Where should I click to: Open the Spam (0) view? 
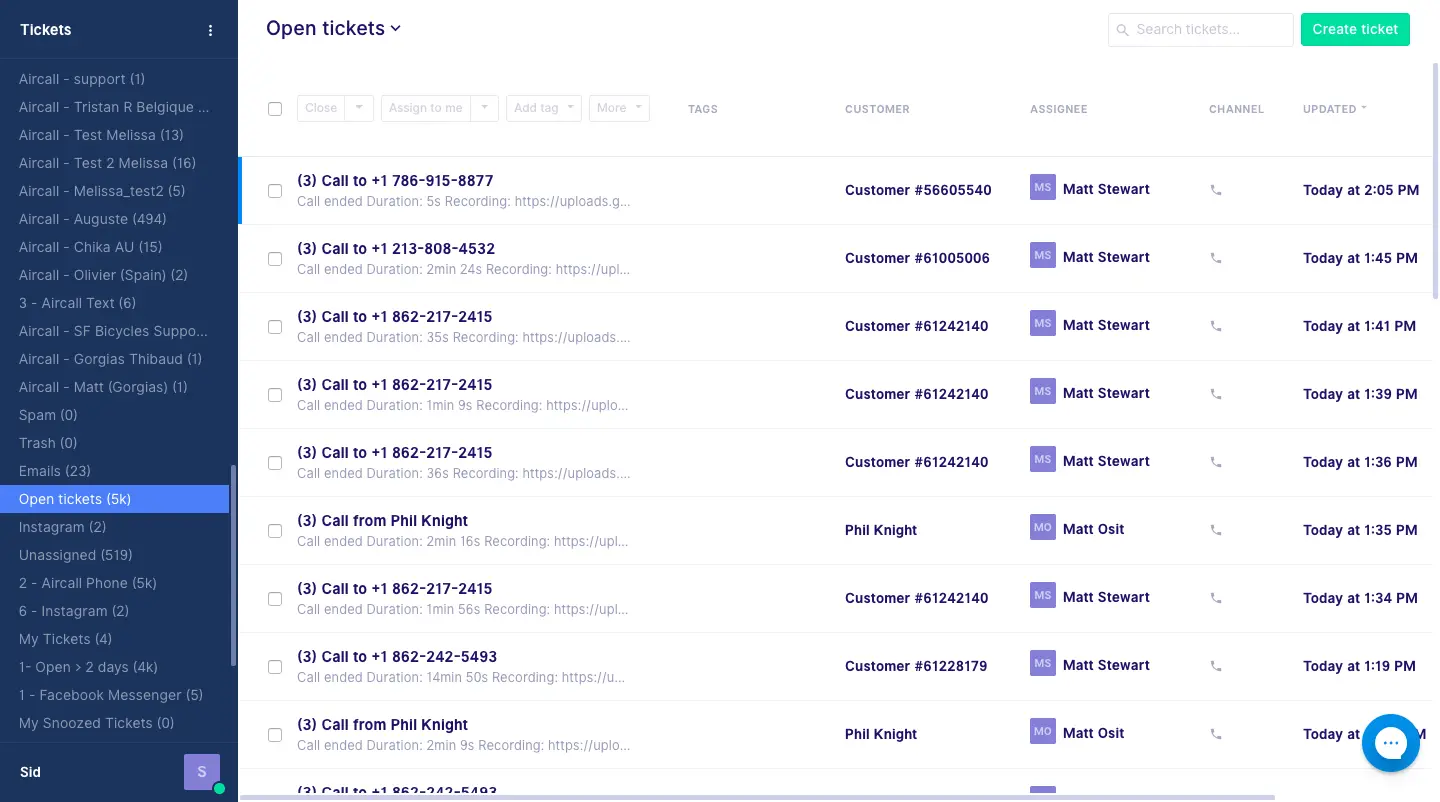(48, 415)
